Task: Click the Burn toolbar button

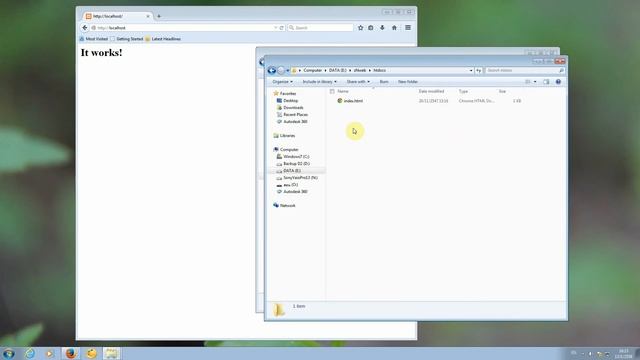Action: tap(384, 82)
